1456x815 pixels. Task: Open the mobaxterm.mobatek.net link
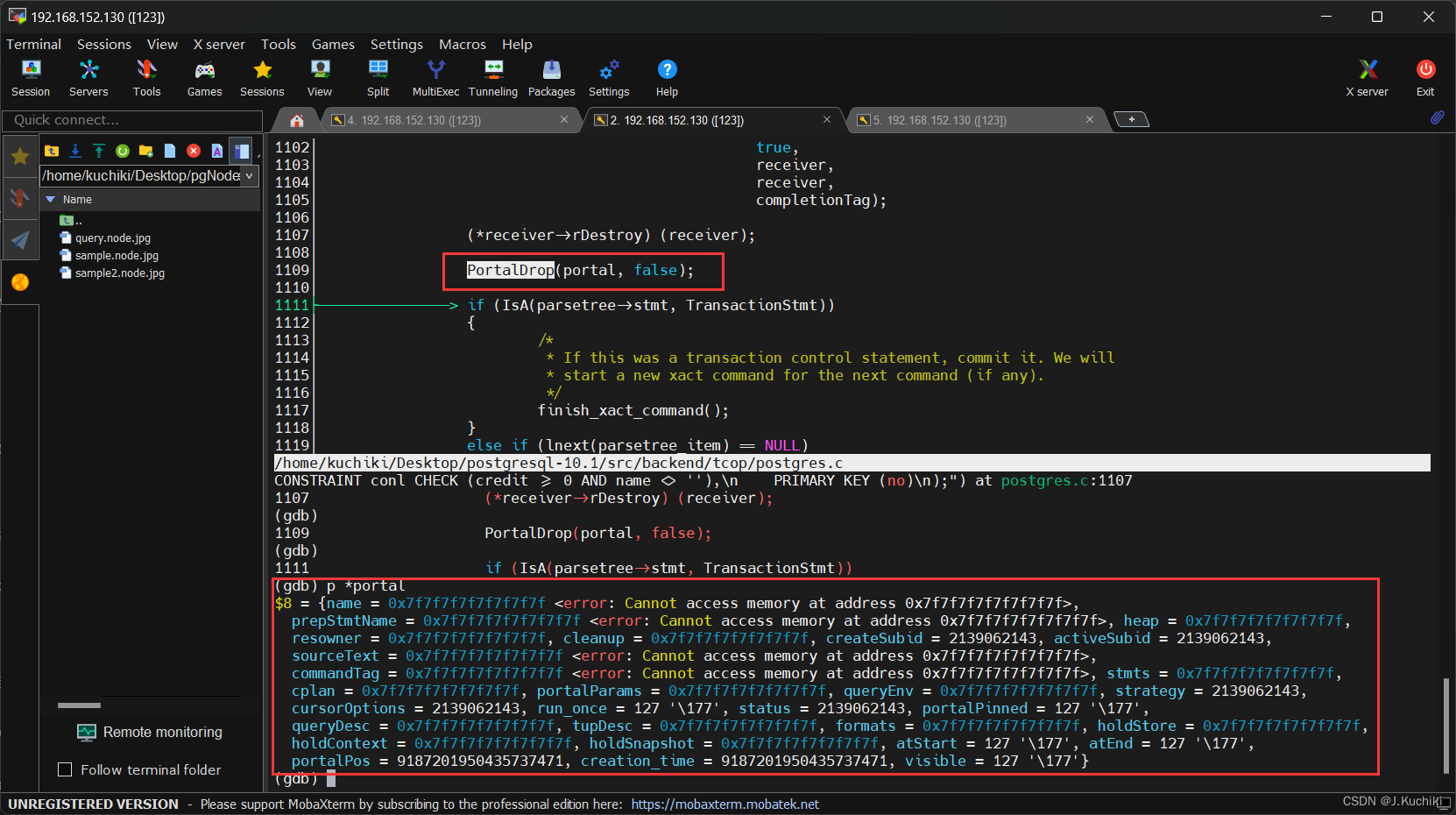pos(724,804)
